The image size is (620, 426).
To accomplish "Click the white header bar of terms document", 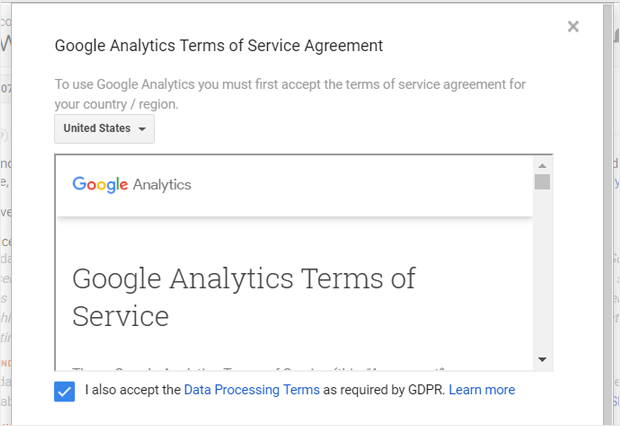I will click(x=295, y=186).
